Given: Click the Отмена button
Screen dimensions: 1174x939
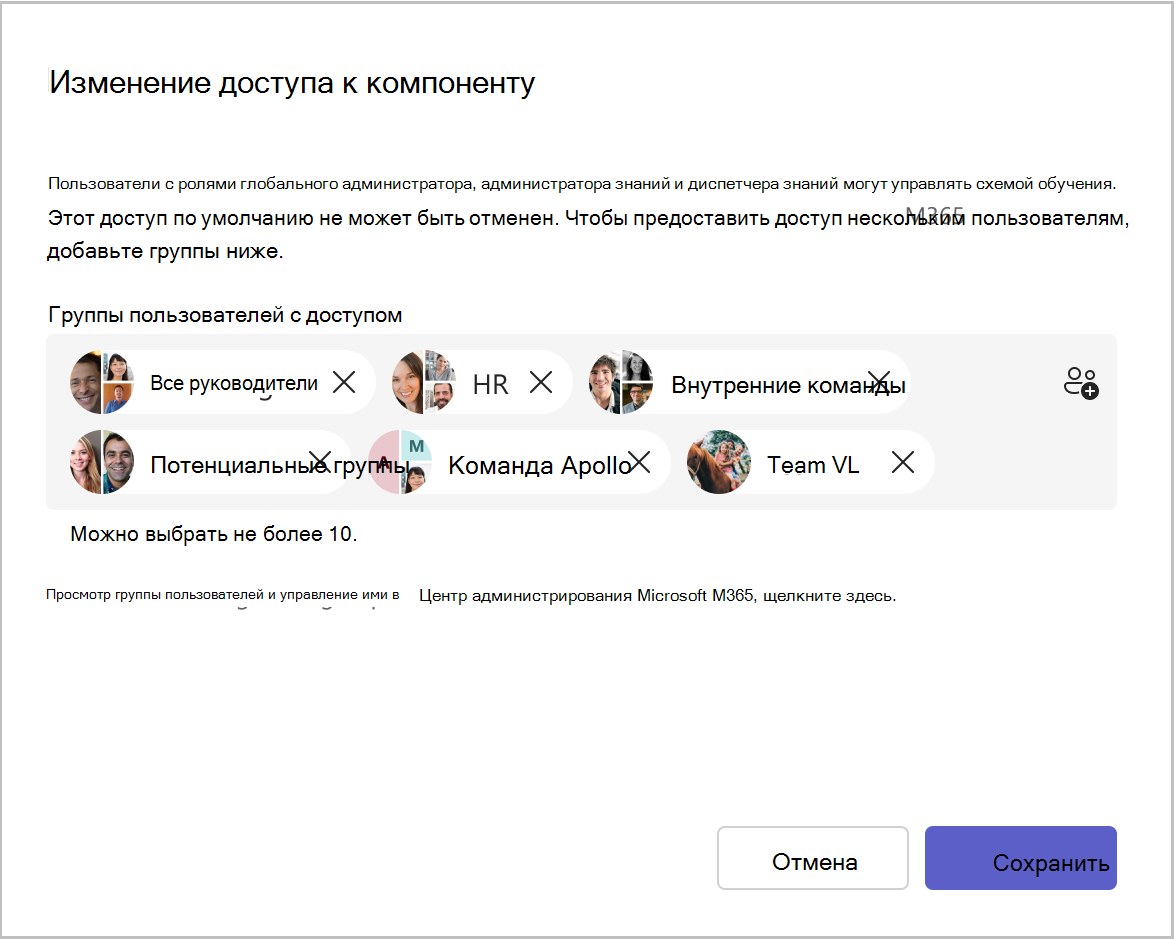Looking at the screenshot, I should [813, 858].
